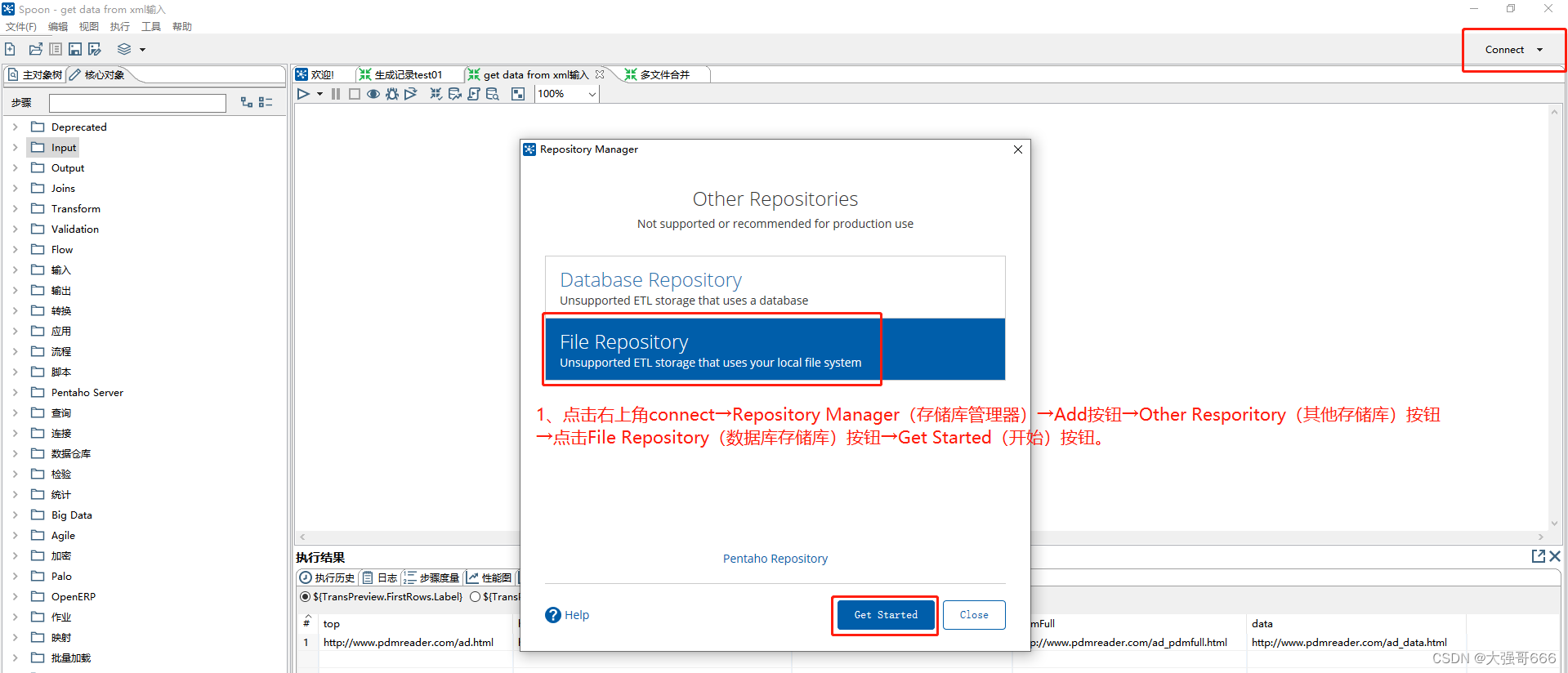Screen dimensions: 1568x673
Task: Expand the Big Data folder
Action: pyautogui.click(x=15, y=515)
